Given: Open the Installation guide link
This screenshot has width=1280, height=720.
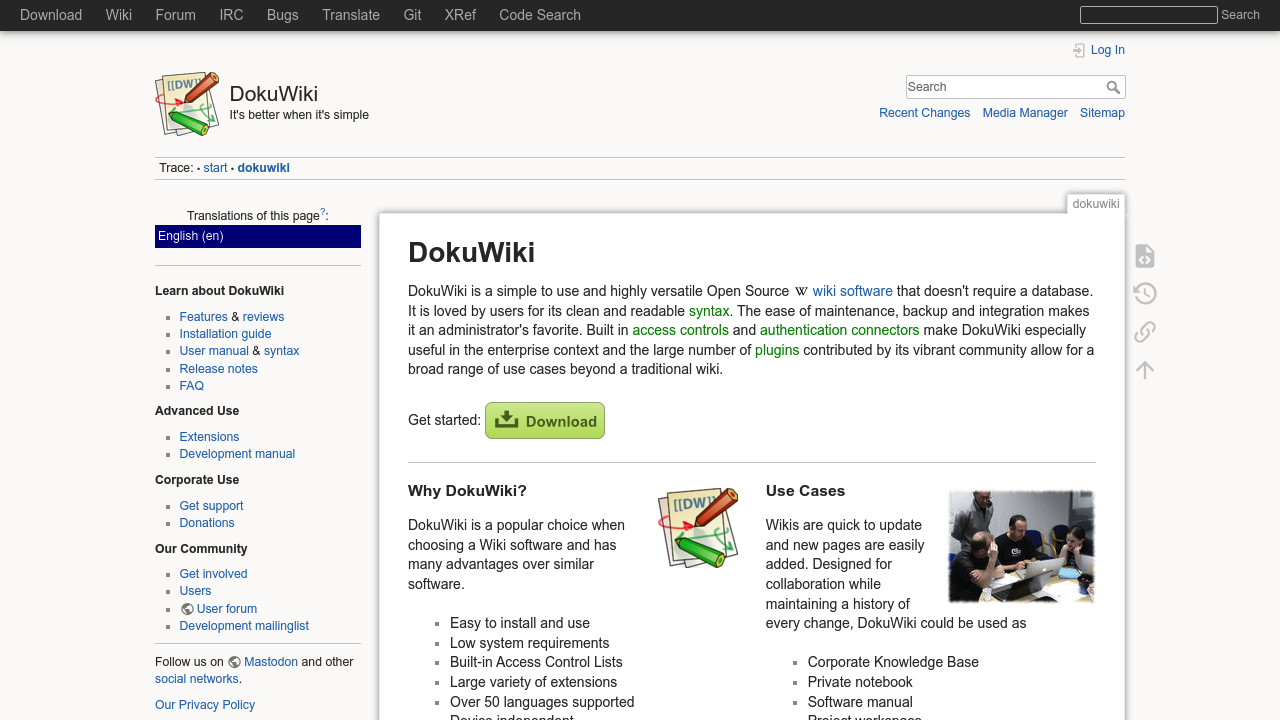Looking at the screenshot, I should (x=225, y=334).
